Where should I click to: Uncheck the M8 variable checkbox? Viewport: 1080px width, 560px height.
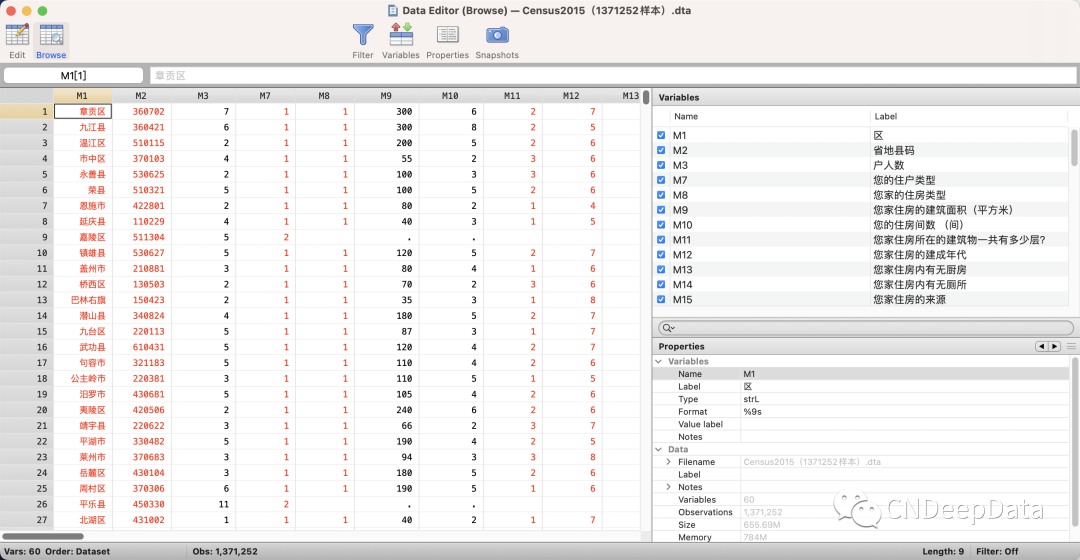[x=661, y=195]
